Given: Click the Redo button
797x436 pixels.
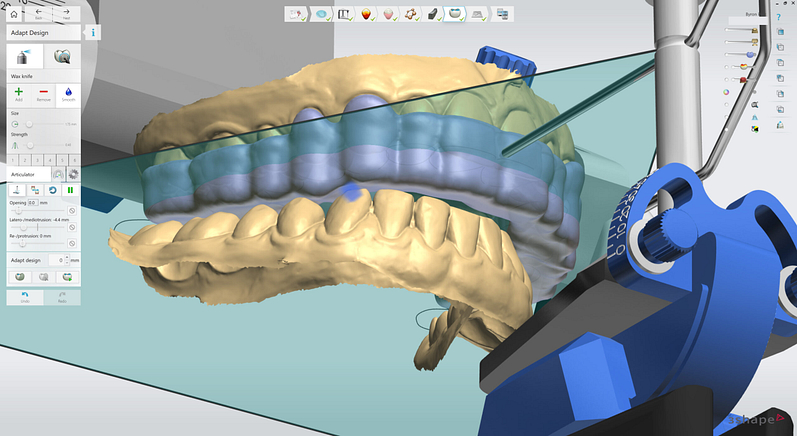Looking at the screenshot, I should coord(62,296).
